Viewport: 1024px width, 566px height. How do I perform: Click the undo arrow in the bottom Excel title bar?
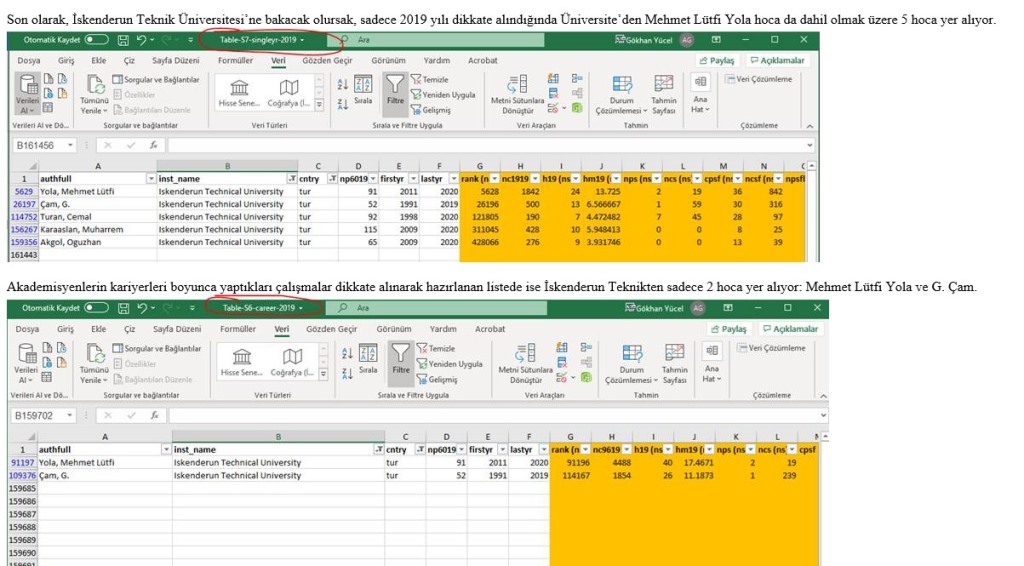coord(142,308)
